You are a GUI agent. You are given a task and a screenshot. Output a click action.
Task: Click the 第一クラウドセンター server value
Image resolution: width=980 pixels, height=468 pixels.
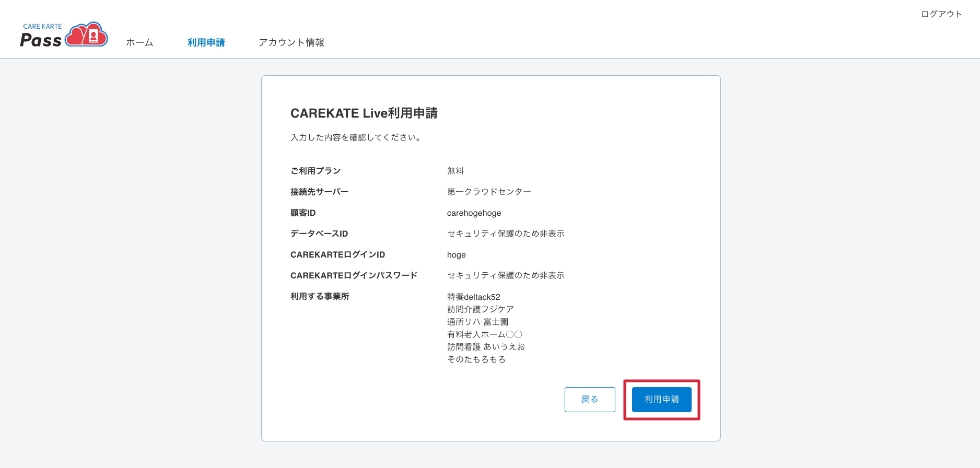click(x=489, y=192)
